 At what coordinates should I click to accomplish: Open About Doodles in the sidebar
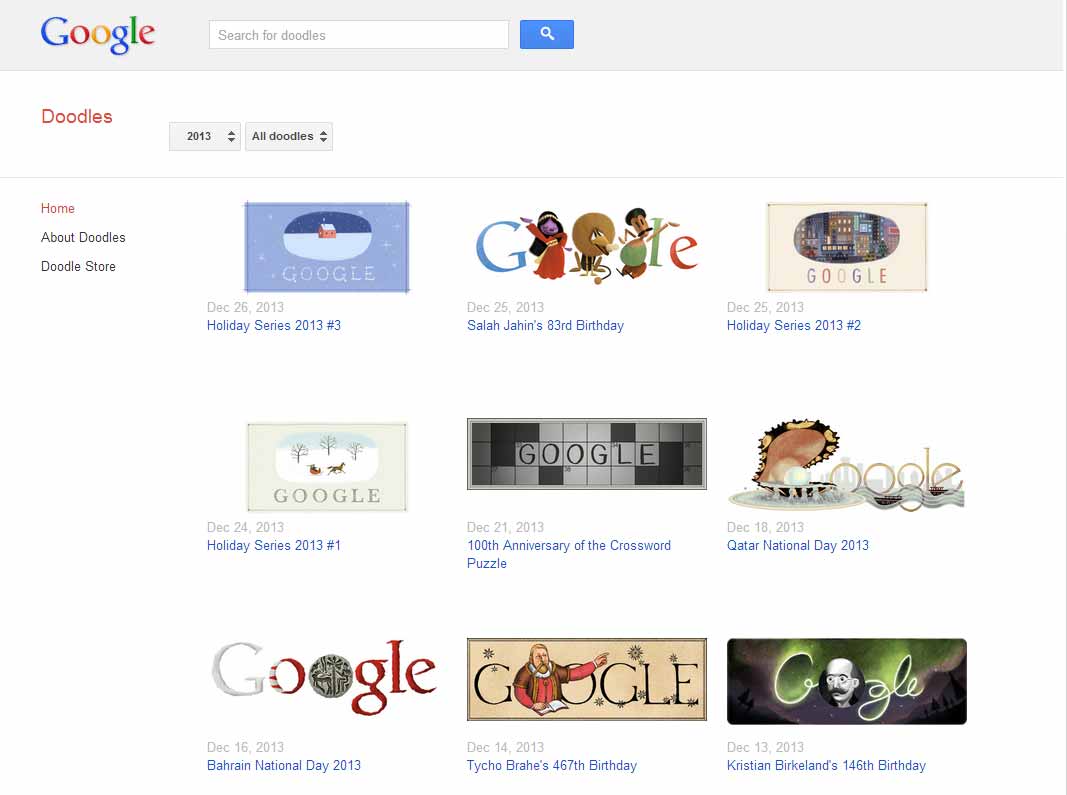(x=83, y=238)
